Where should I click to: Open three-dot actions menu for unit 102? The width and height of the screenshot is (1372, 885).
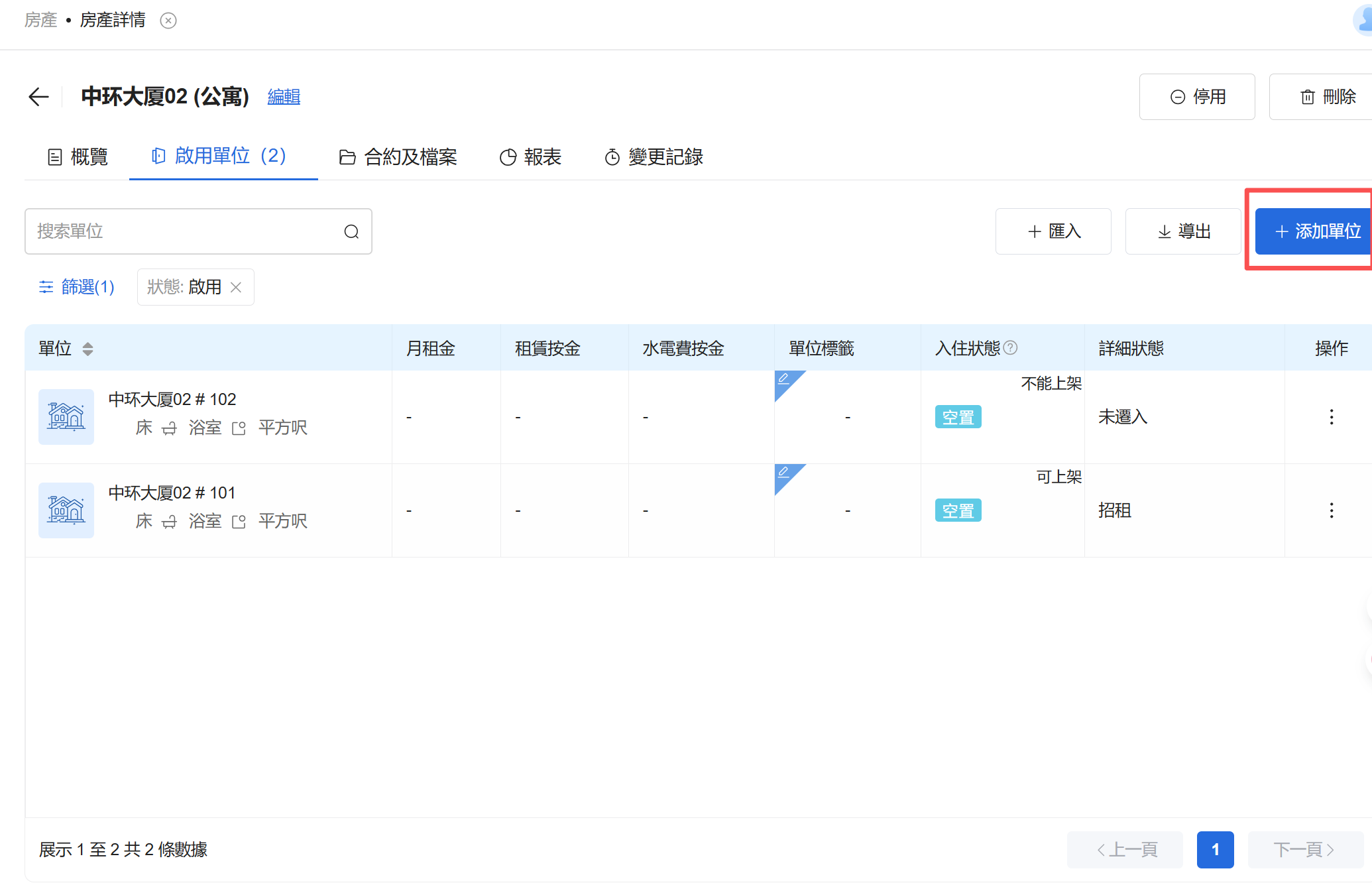click(x=1331, y=417)
